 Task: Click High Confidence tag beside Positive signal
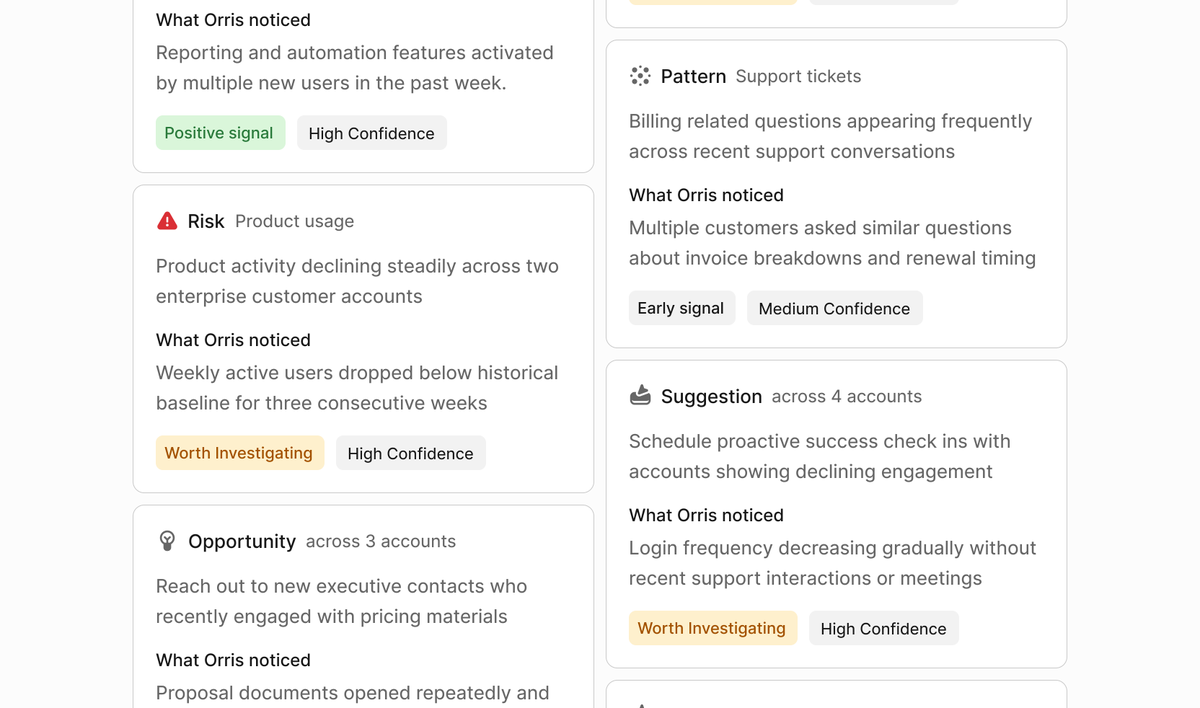point(371,133)
